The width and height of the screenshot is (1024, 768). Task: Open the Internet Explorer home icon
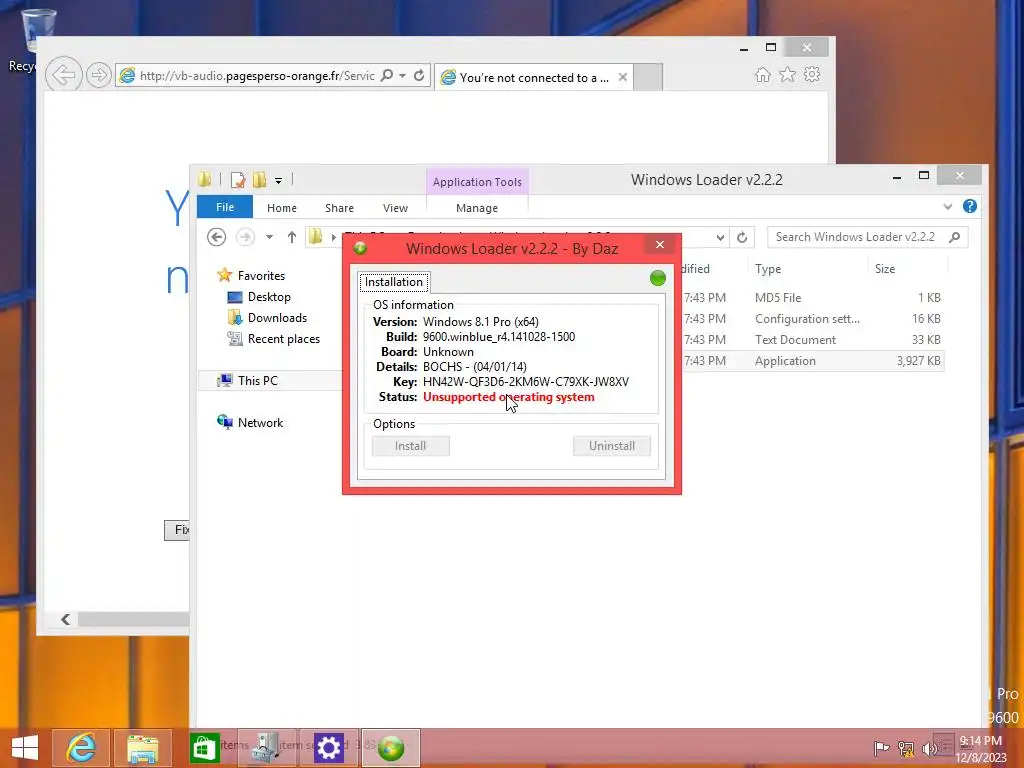point(762,75)
